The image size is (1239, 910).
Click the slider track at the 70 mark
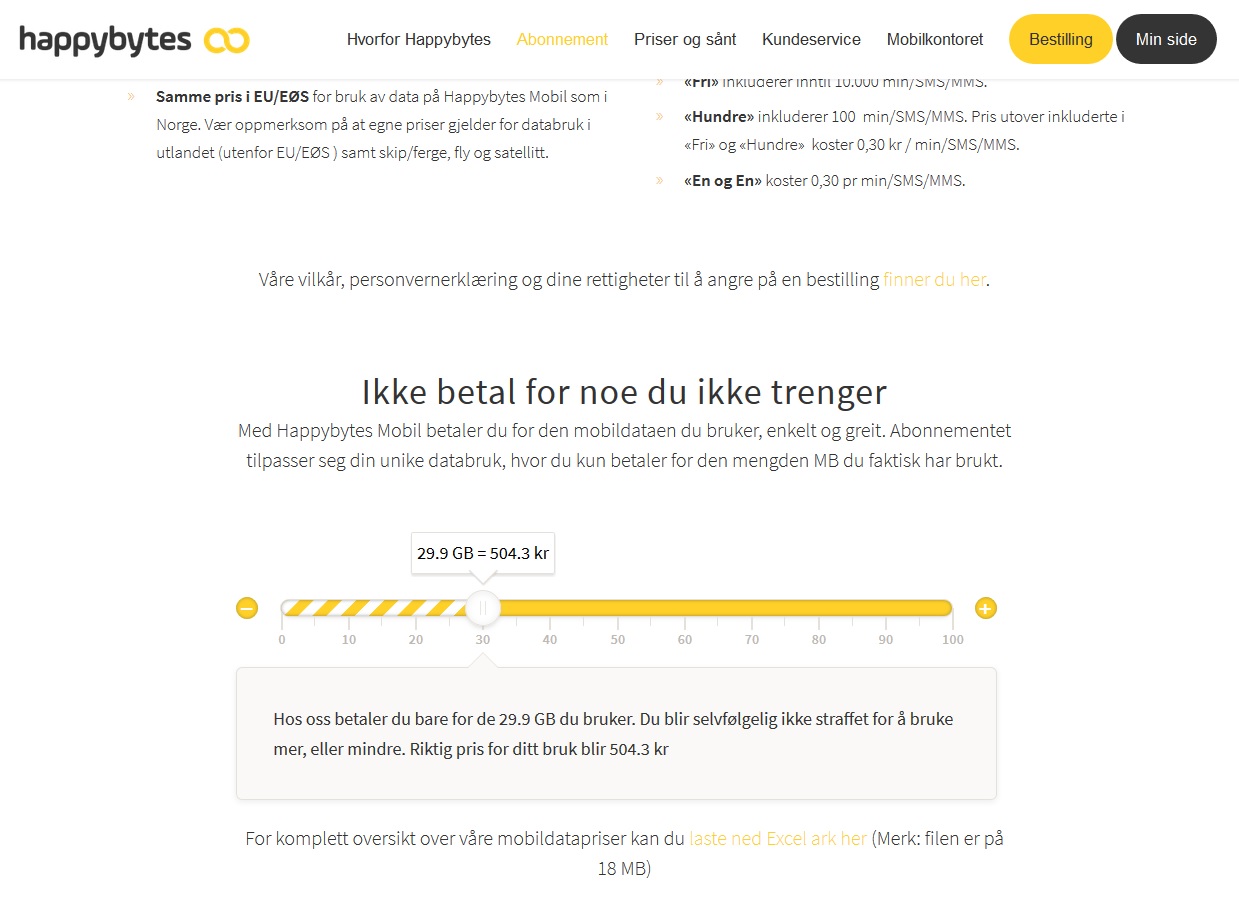752,608
